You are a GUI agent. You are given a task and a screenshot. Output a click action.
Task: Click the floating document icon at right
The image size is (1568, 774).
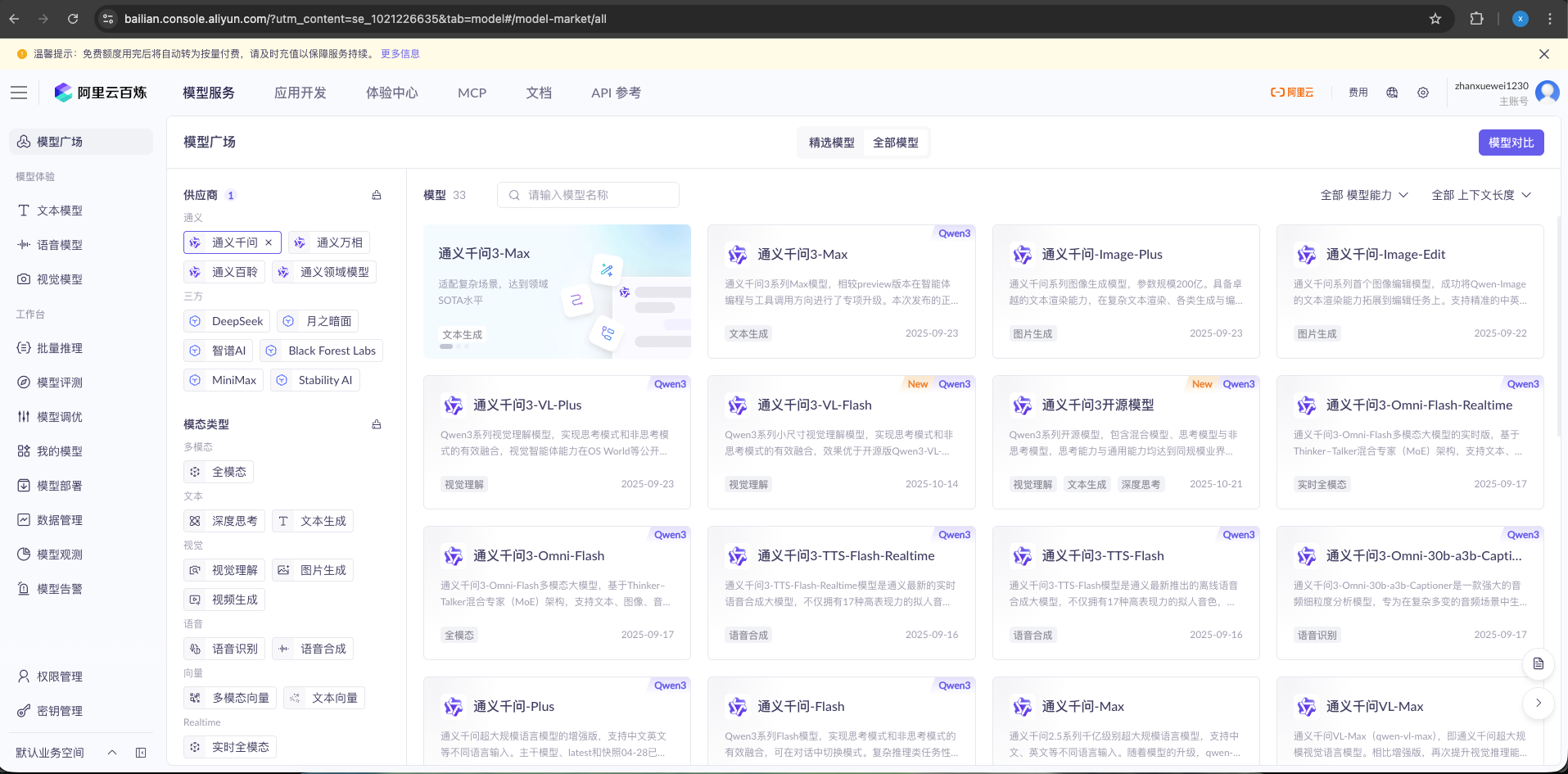pyautogui.click(x=1538, y=663)
